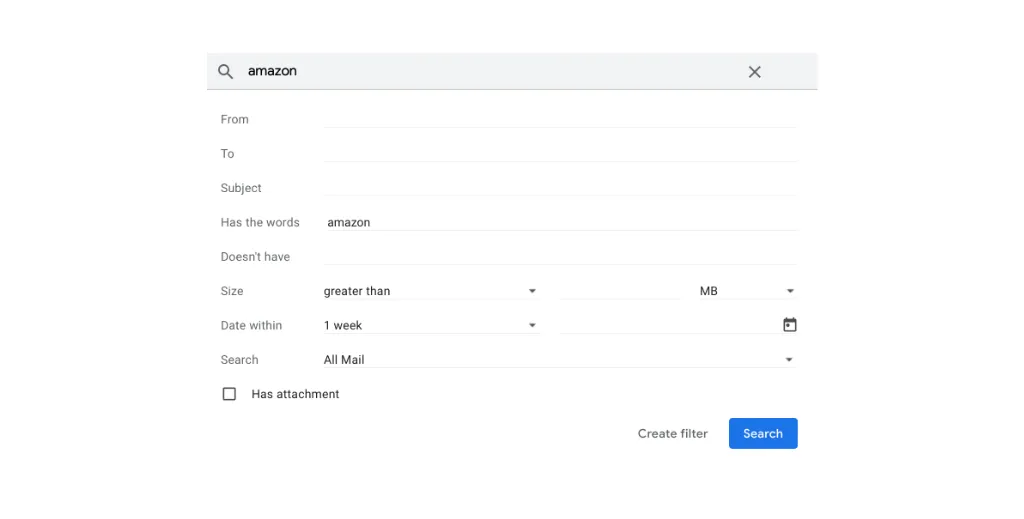Click the "Has attachment" label text
1024x519 pixels.
(x=295, y=394)
